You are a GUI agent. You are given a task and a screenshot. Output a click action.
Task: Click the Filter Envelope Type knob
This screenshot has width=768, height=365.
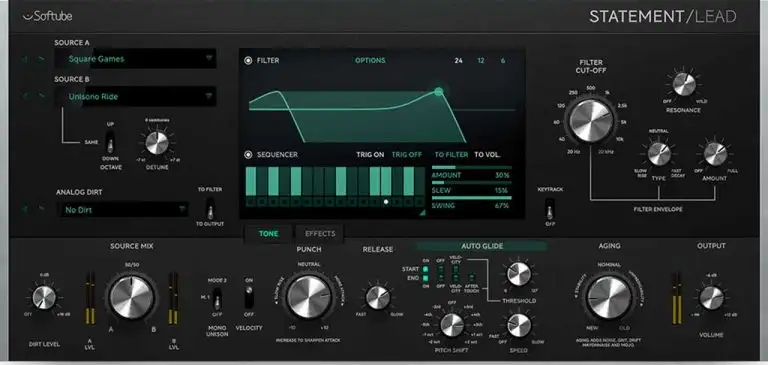[659, 154]
